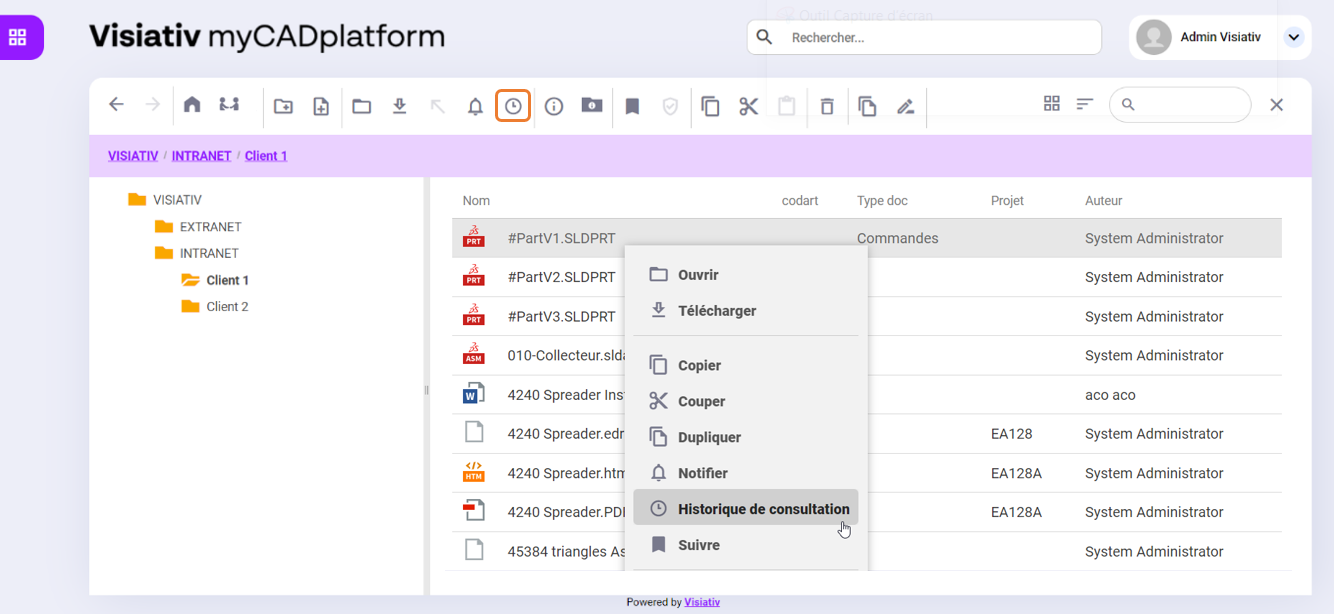Switch to grid view layout
Image resolution: width=1334 pixels, height=614 pixels.
click(1051, 104)
